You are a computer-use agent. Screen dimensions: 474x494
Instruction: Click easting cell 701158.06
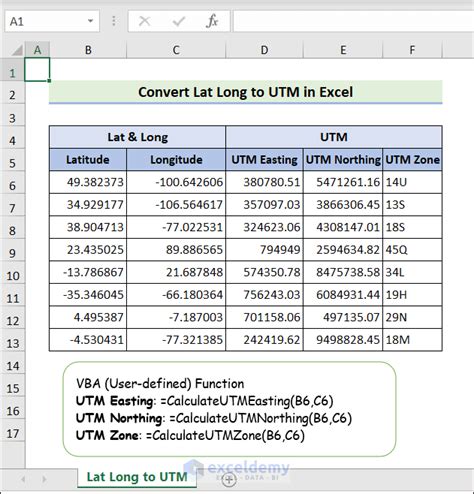(264, 317)
